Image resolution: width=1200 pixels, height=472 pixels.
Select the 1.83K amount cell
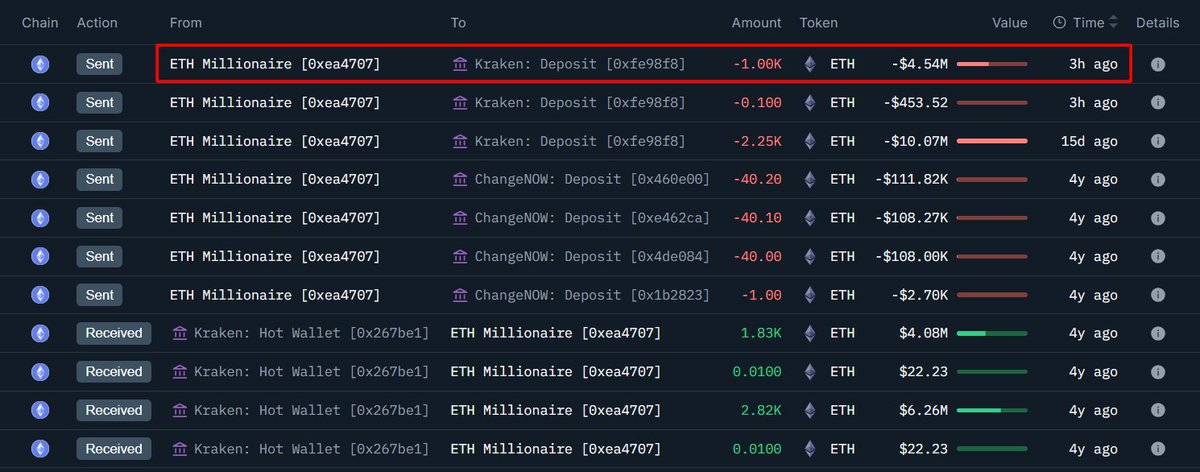point(762,333)
